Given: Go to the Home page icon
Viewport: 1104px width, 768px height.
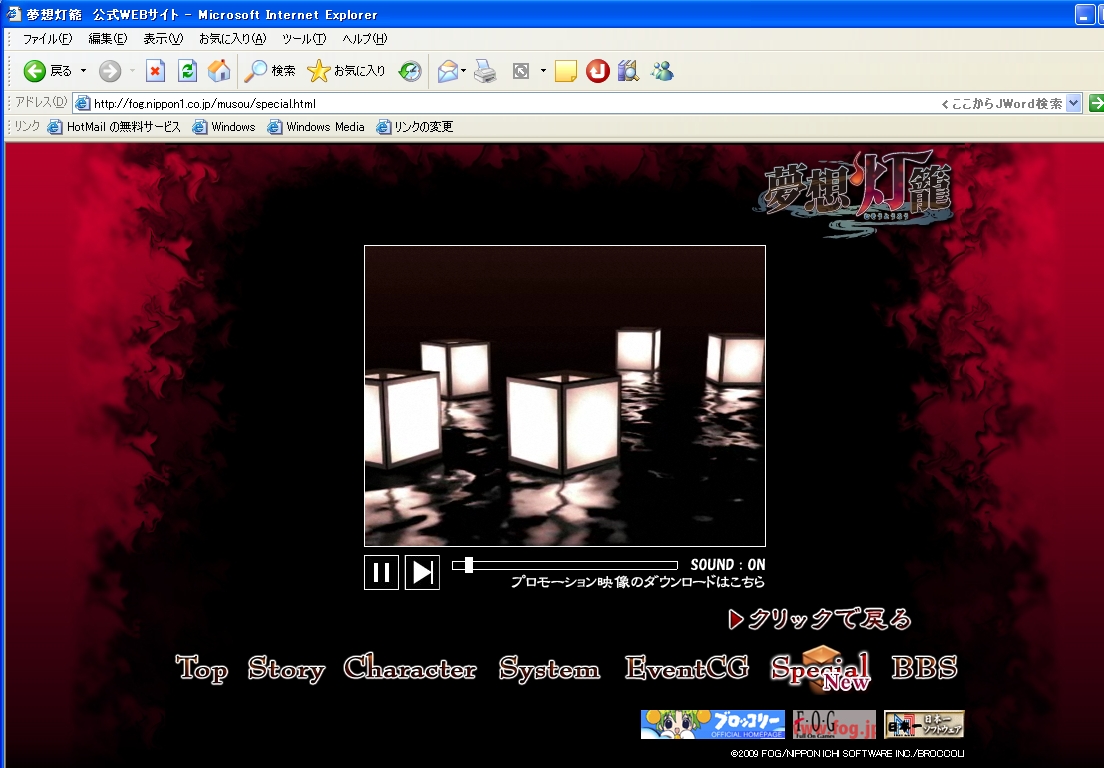Looking at the screenshot, I should click(219, 71).
